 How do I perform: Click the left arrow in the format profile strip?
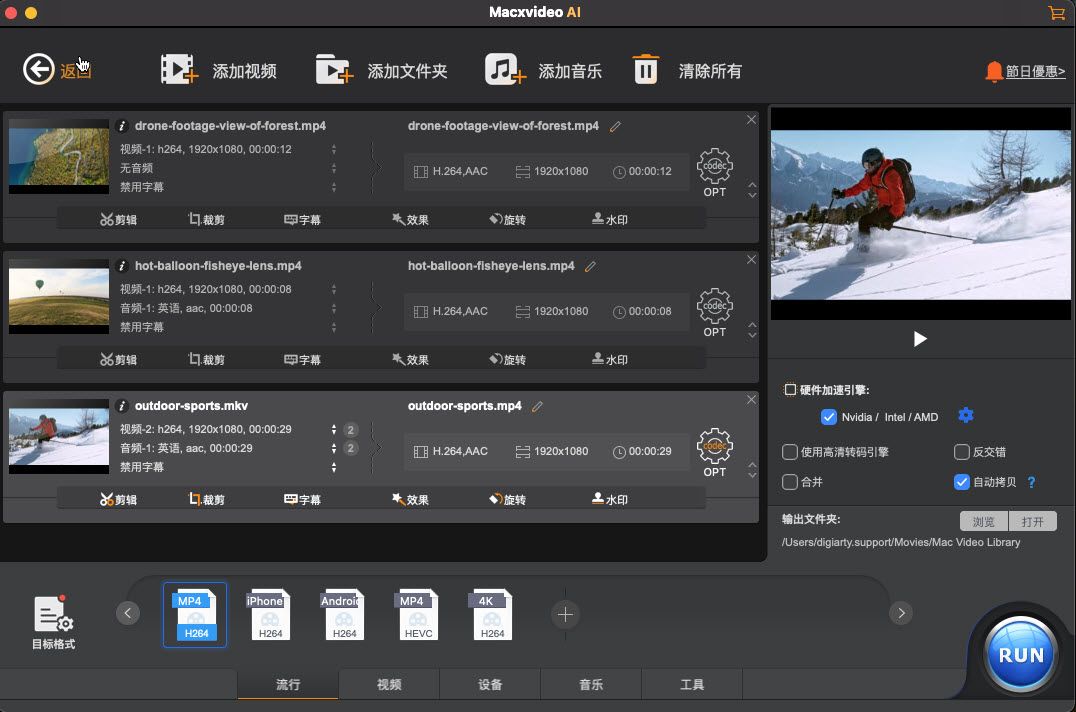(x=127, y=613)
